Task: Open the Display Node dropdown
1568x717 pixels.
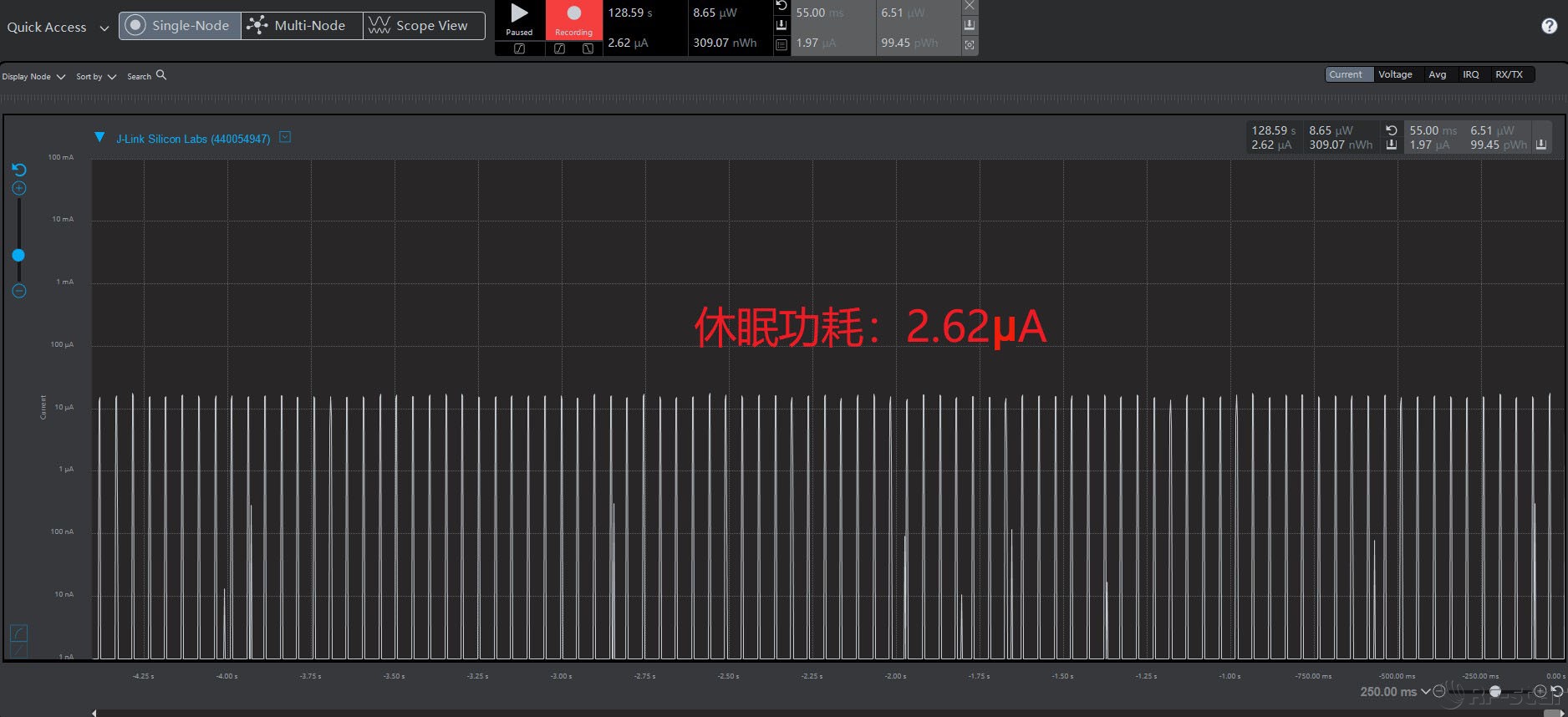Action: (x=33, y=76)
